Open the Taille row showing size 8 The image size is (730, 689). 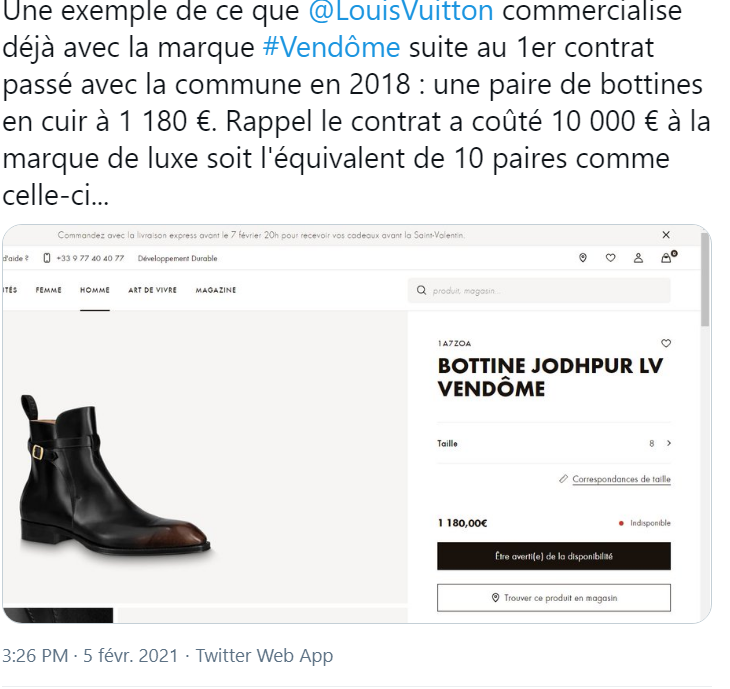click(x=554, y=443)
